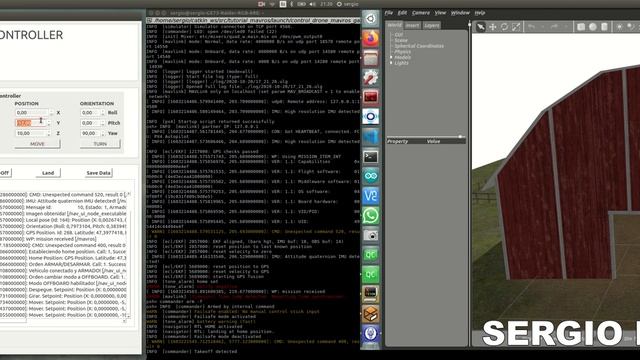Switch to the World tab in Gazebo
This screenshot has width=640, height=360.
(394, 25)
